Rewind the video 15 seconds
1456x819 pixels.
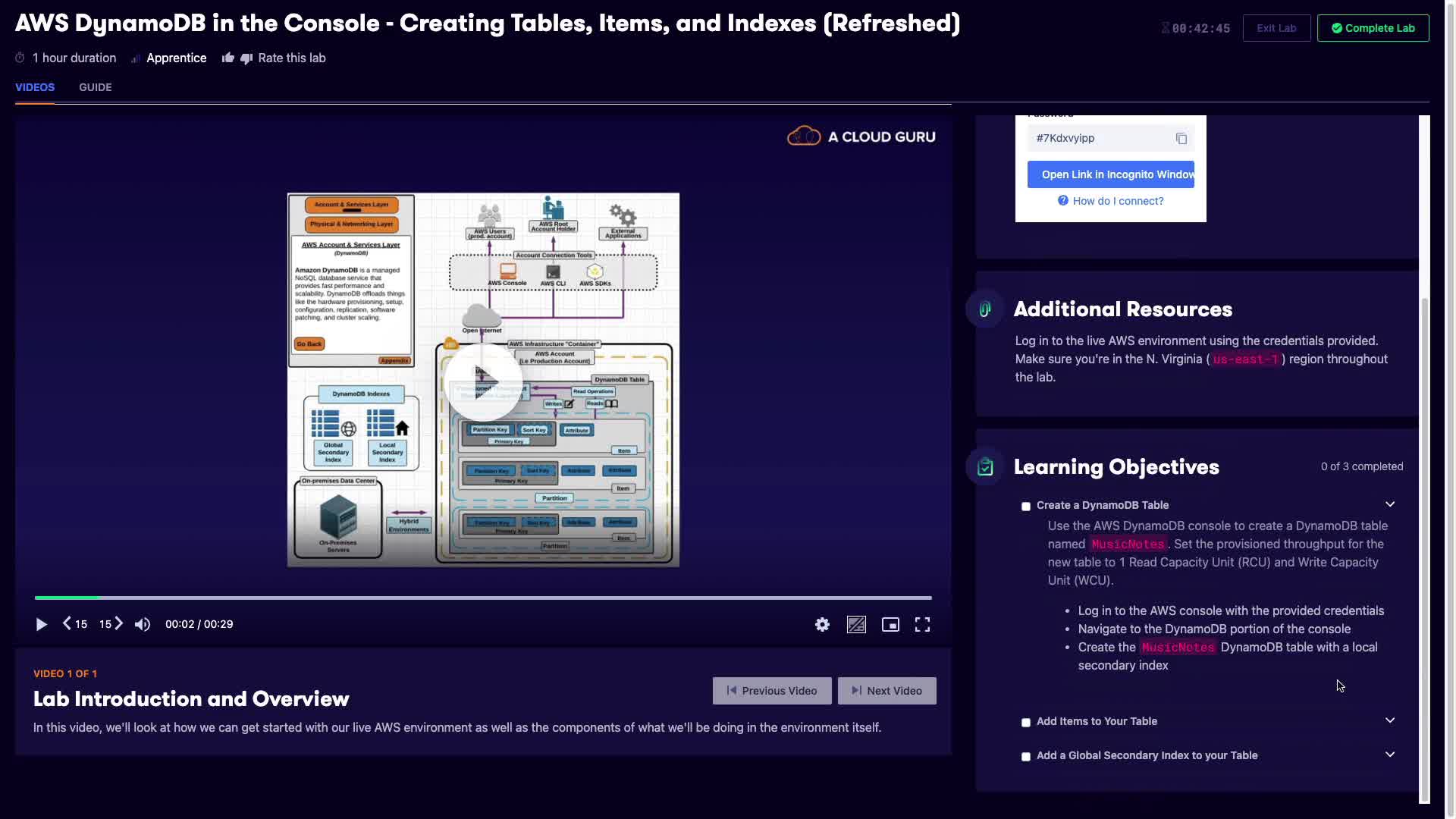click(x=74, y=624)
